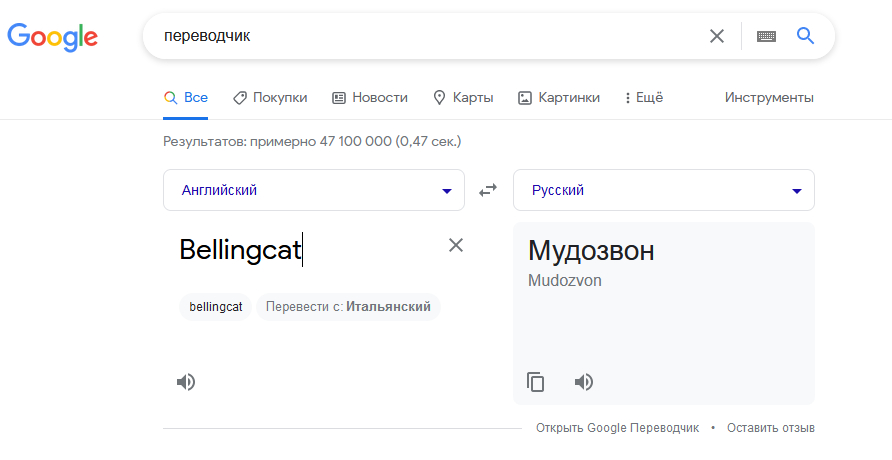The width and height of the screenshot is (892, 460).
Task: Expand the Английский source language dropdown
Action: click(314, 190)
